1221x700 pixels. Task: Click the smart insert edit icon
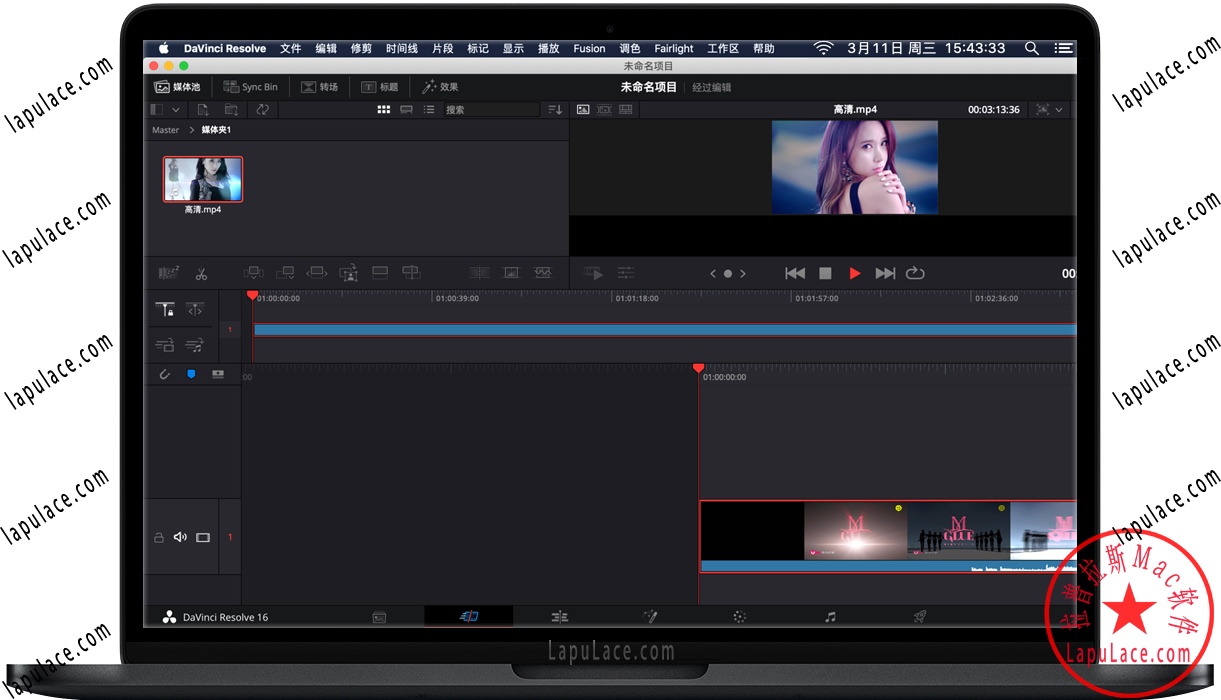(254, 272)
